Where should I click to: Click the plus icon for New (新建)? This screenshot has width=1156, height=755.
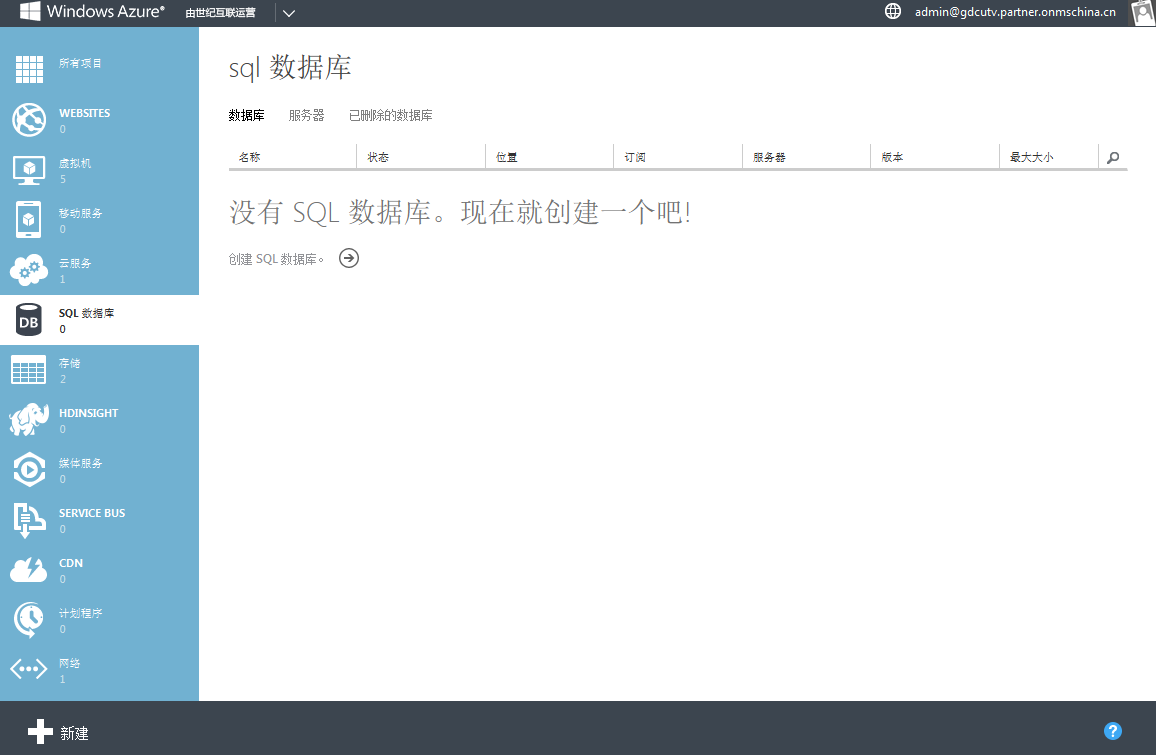coord(41,732)
